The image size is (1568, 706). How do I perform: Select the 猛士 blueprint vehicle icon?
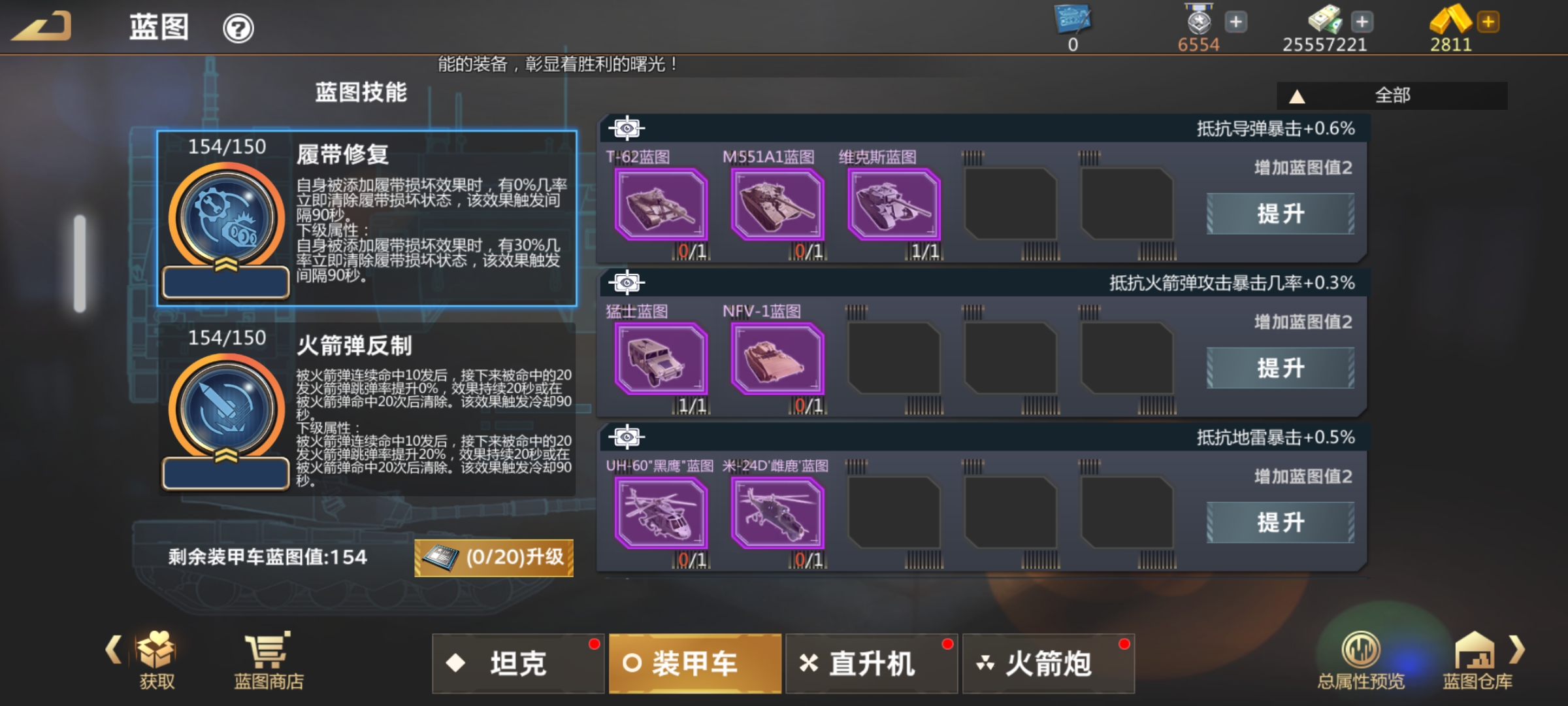(661, 359)
